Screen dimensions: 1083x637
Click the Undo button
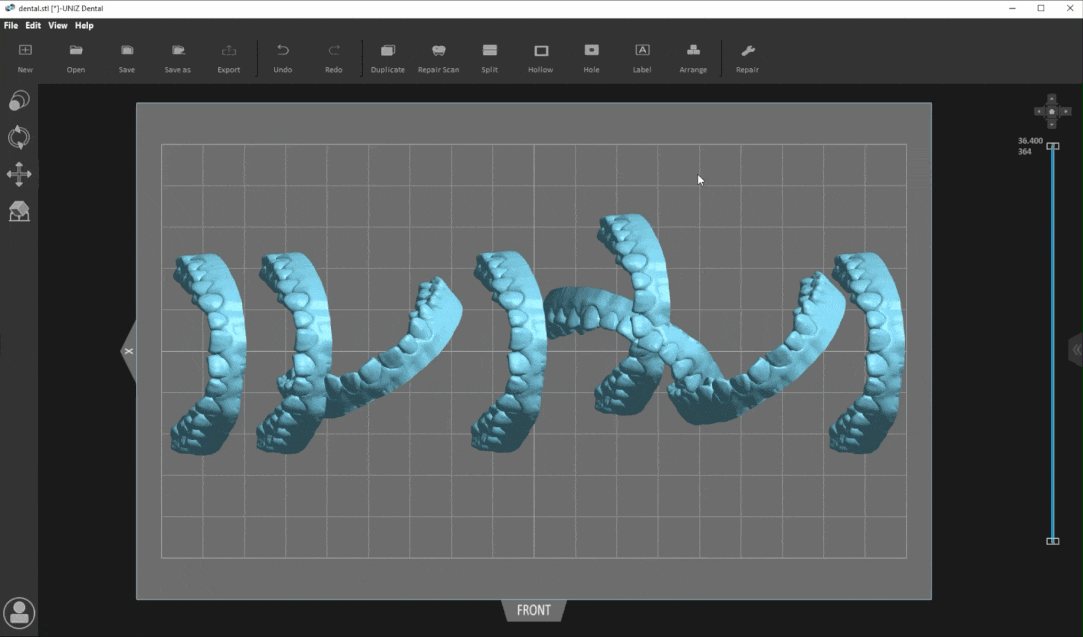[x=283, y=58]
